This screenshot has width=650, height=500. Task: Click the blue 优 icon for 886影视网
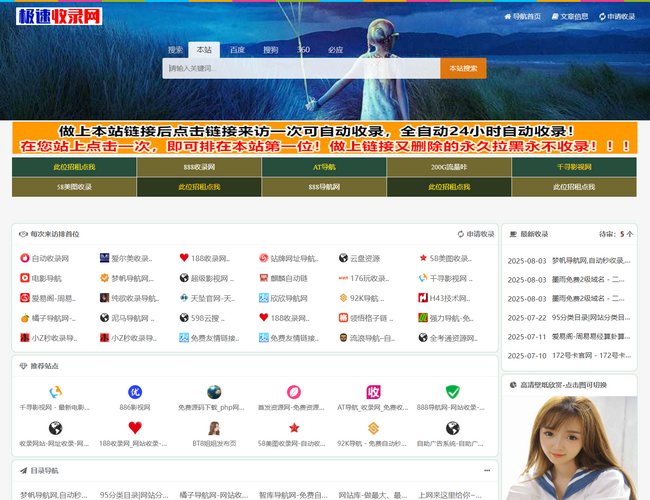[x=135, y=392]
